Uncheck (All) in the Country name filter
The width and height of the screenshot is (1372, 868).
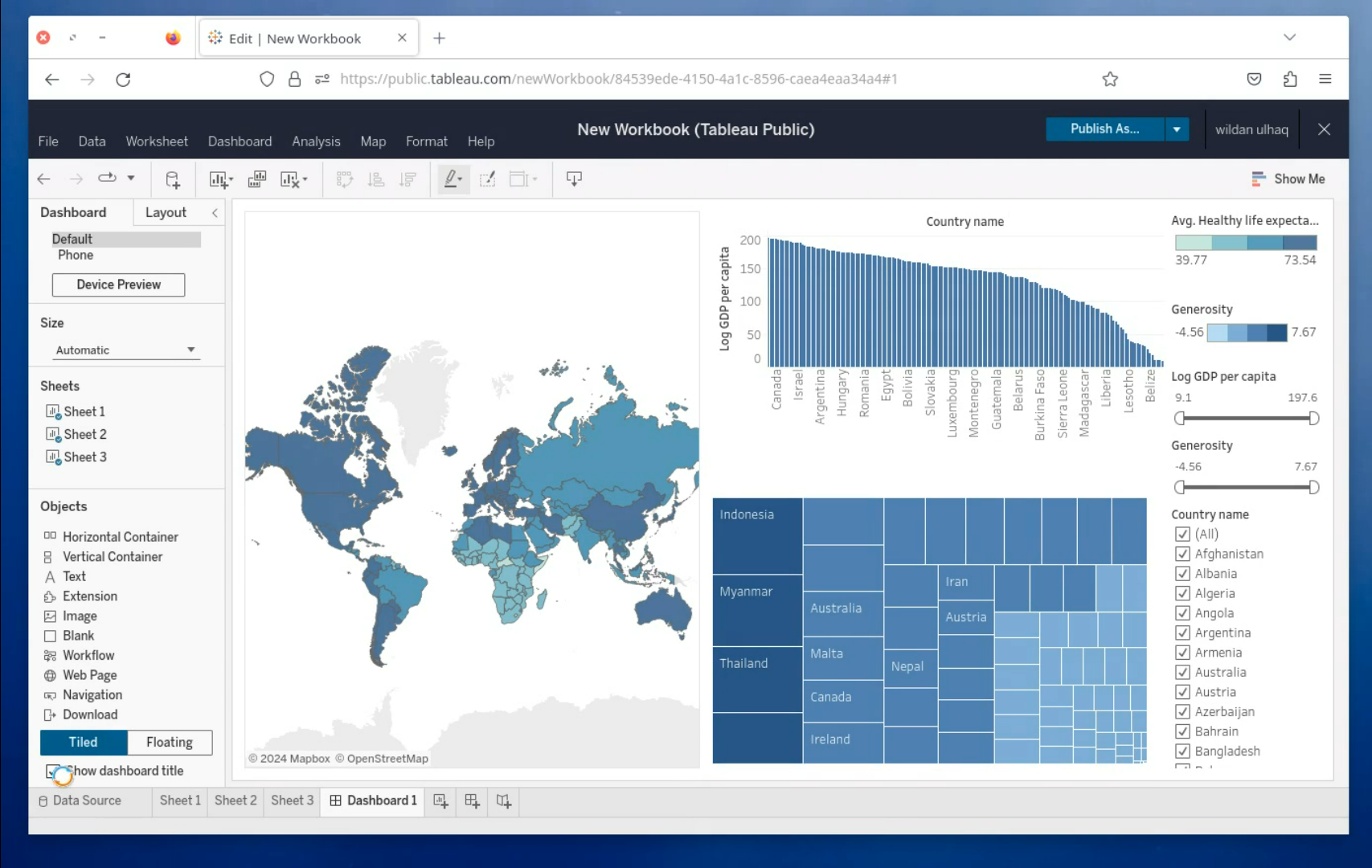(1182, 533)
